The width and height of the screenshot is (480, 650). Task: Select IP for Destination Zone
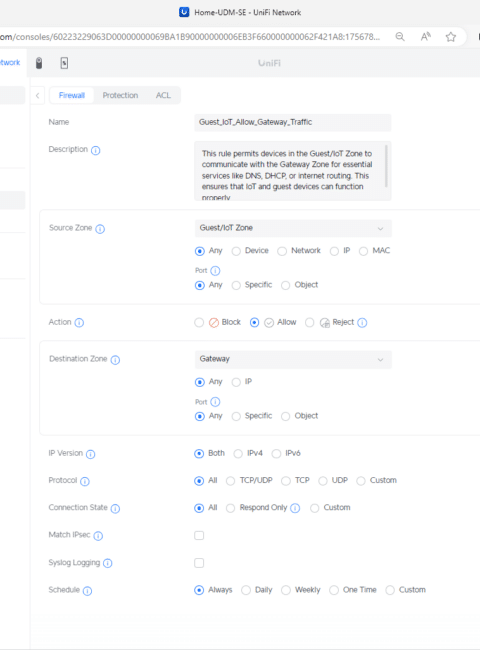pyautogui.click(x=236, y=382)
